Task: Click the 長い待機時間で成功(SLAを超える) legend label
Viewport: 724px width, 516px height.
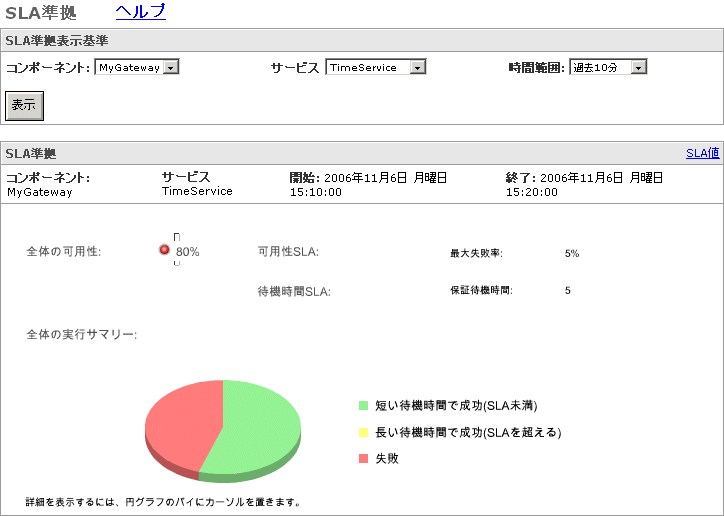Action: coord(468,432)
